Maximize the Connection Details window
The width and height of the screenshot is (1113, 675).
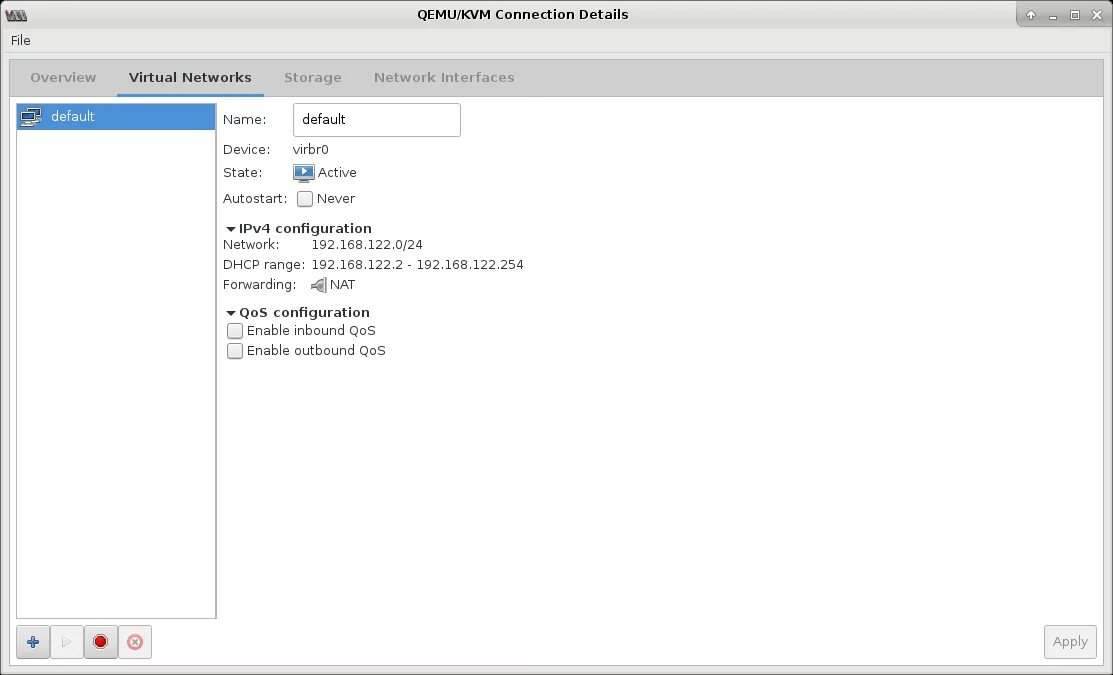1075,15
